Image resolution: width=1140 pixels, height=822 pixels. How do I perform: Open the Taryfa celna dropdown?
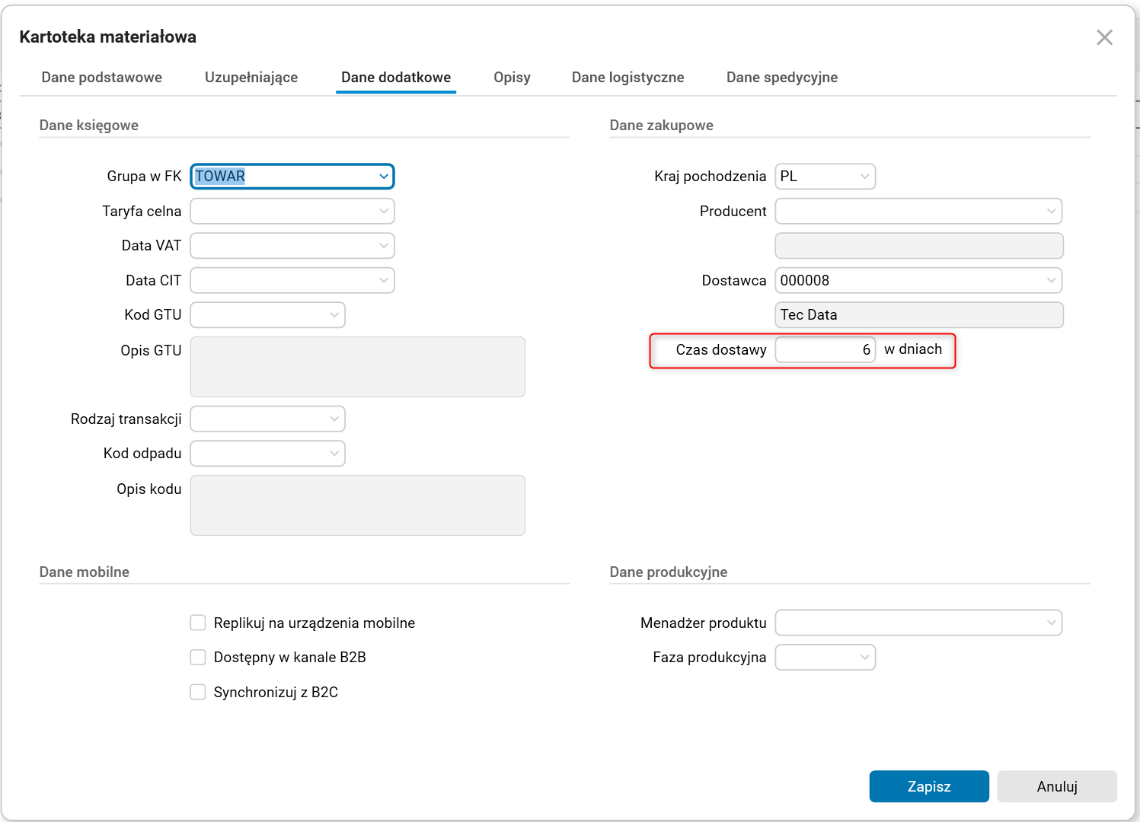coord(384,211)
